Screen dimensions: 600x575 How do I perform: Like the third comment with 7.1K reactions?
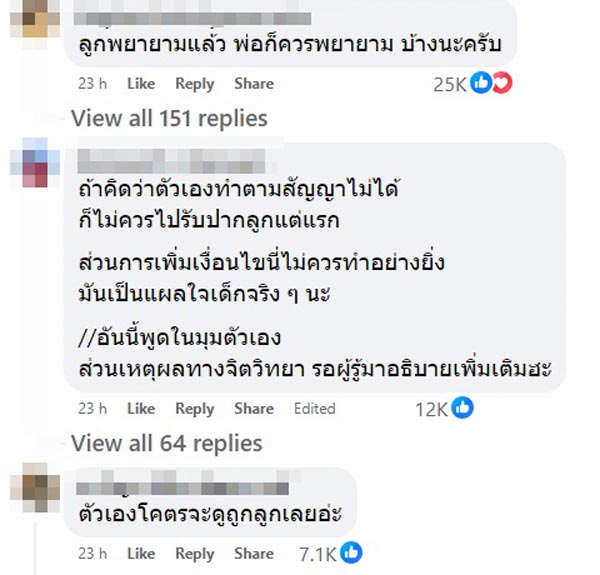(x=141, y=553)
